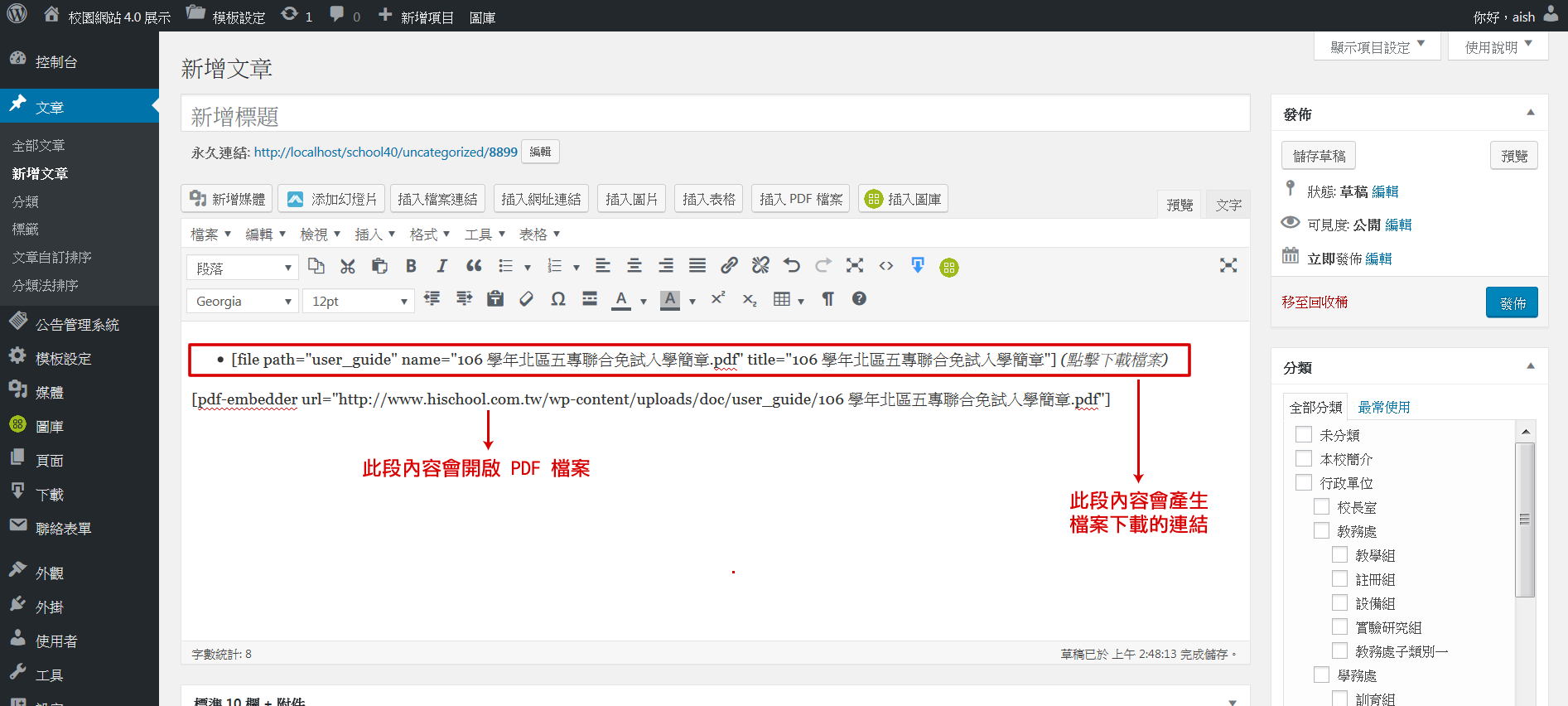This screenshot has width=1568, height=706.
Task: Click the Undo arrow icon
Action: point(792,266)
